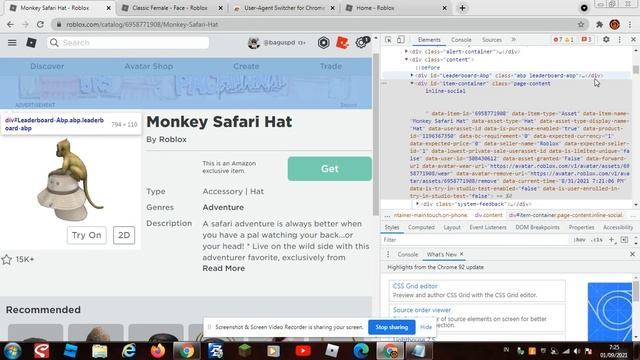
Task: Click div.content in the breadcrumb bar
Action: [488, 215]
